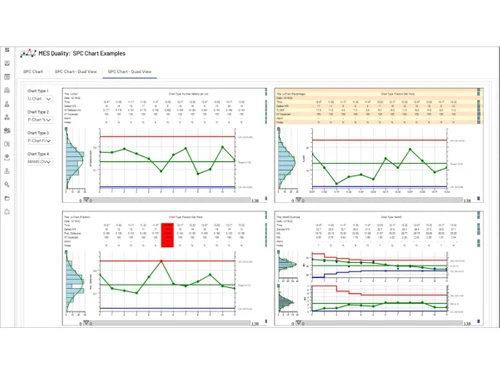Select the hierarchy tree icon in sidebar

click(7, 117)
